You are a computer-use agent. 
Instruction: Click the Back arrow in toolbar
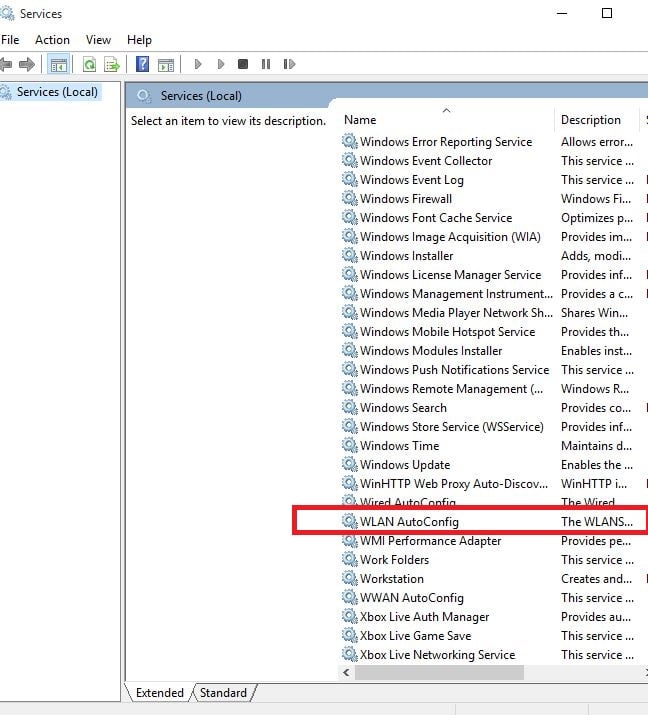[6, 64]
